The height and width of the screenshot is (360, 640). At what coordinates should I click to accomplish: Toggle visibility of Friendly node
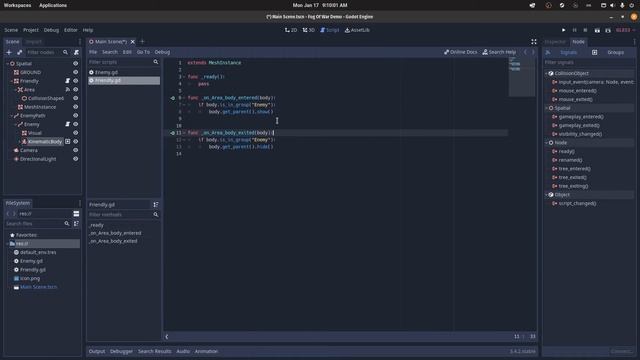click(x=76, y=81)
